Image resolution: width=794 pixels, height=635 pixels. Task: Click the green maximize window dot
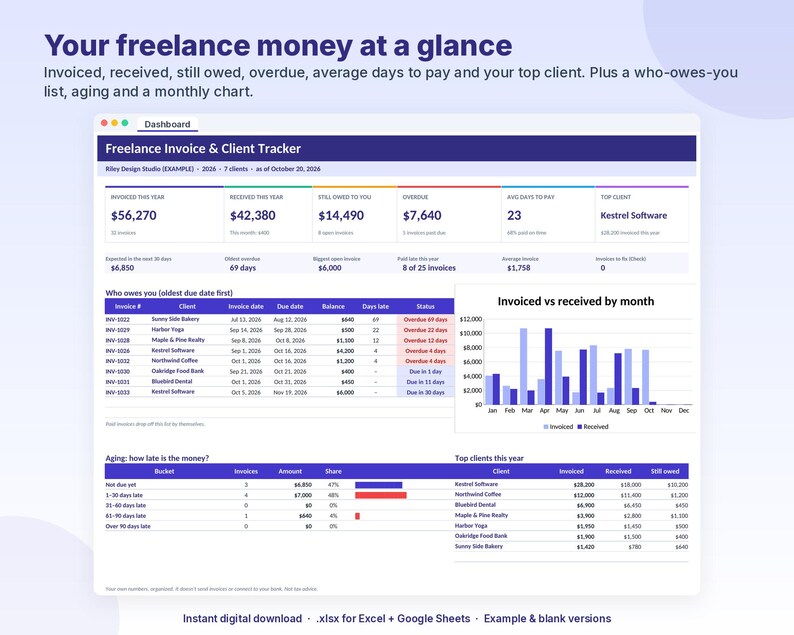pos(125,123)
